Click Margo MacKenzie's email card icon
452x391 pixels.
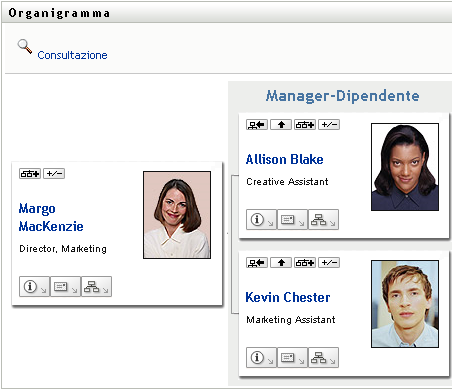tap(65, 286)
